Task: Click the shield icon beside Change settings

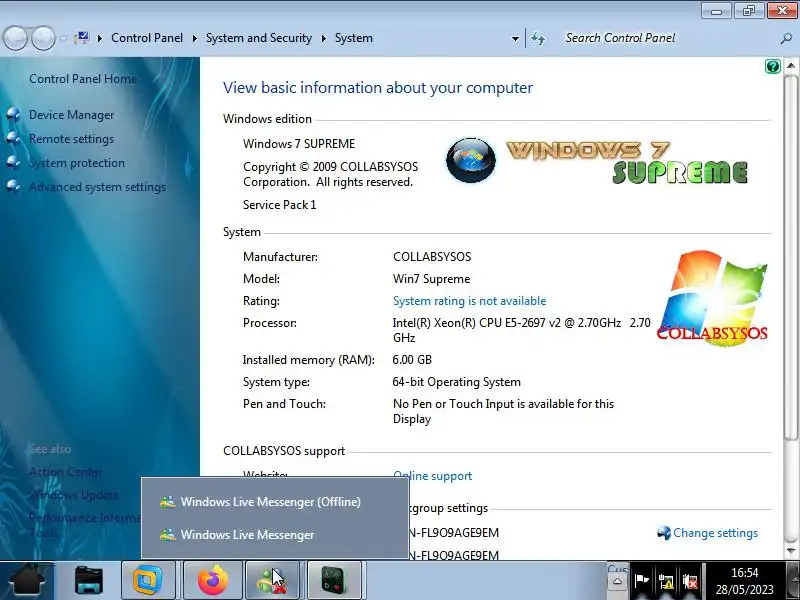Action: [664, 533]
